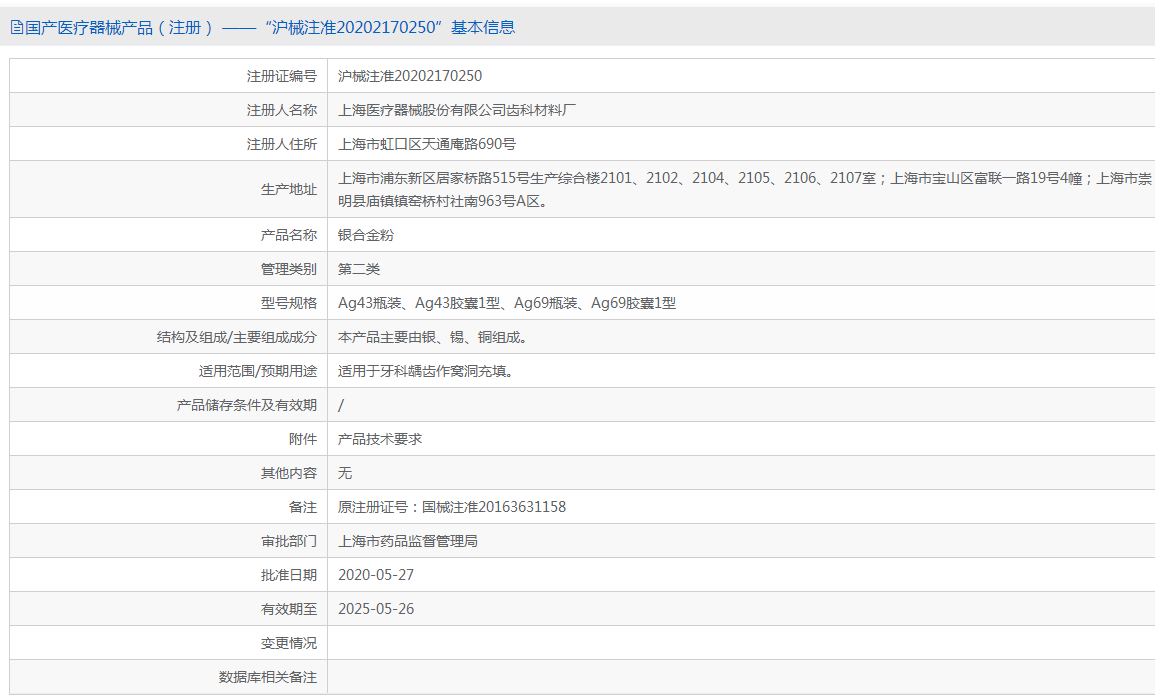Image resolution: width=1155 pixels, height=697 pixels.
Task: Click the 有效期至 label
Action: (289, 609)
